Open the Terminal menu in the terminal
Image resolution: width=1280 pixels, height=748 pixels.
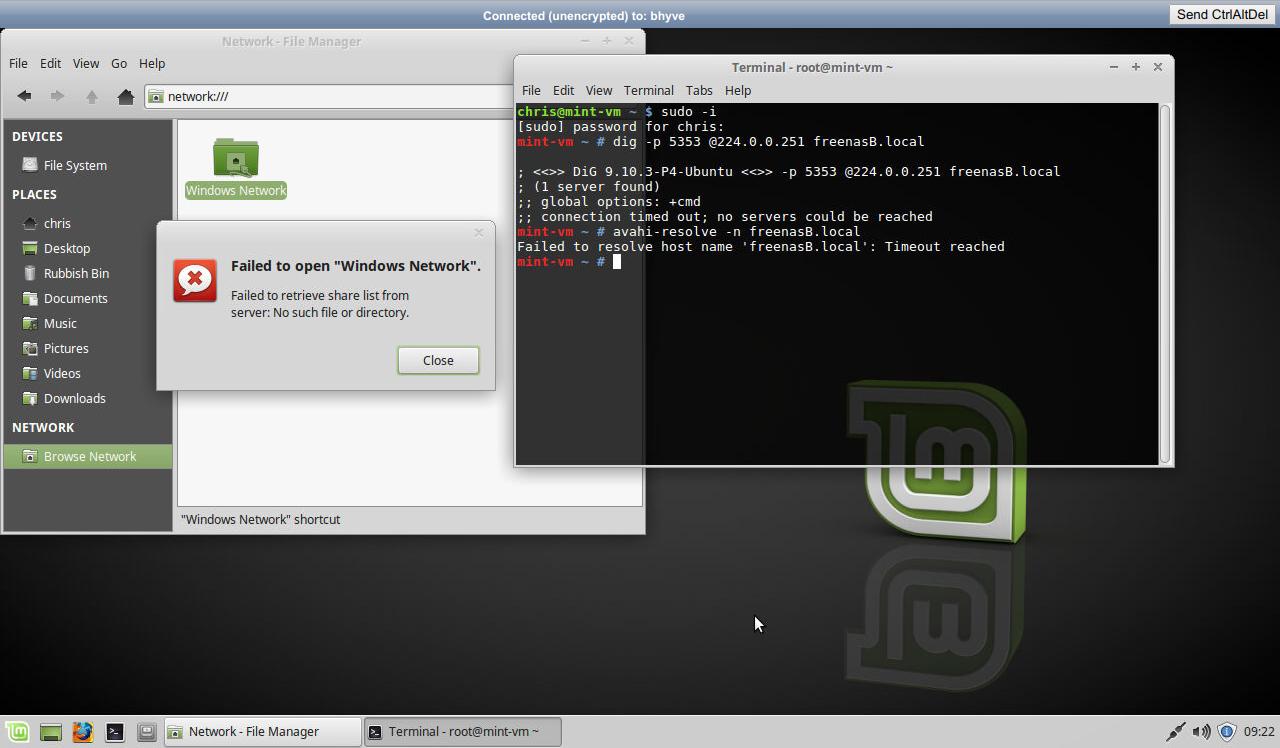coord(649,90)
